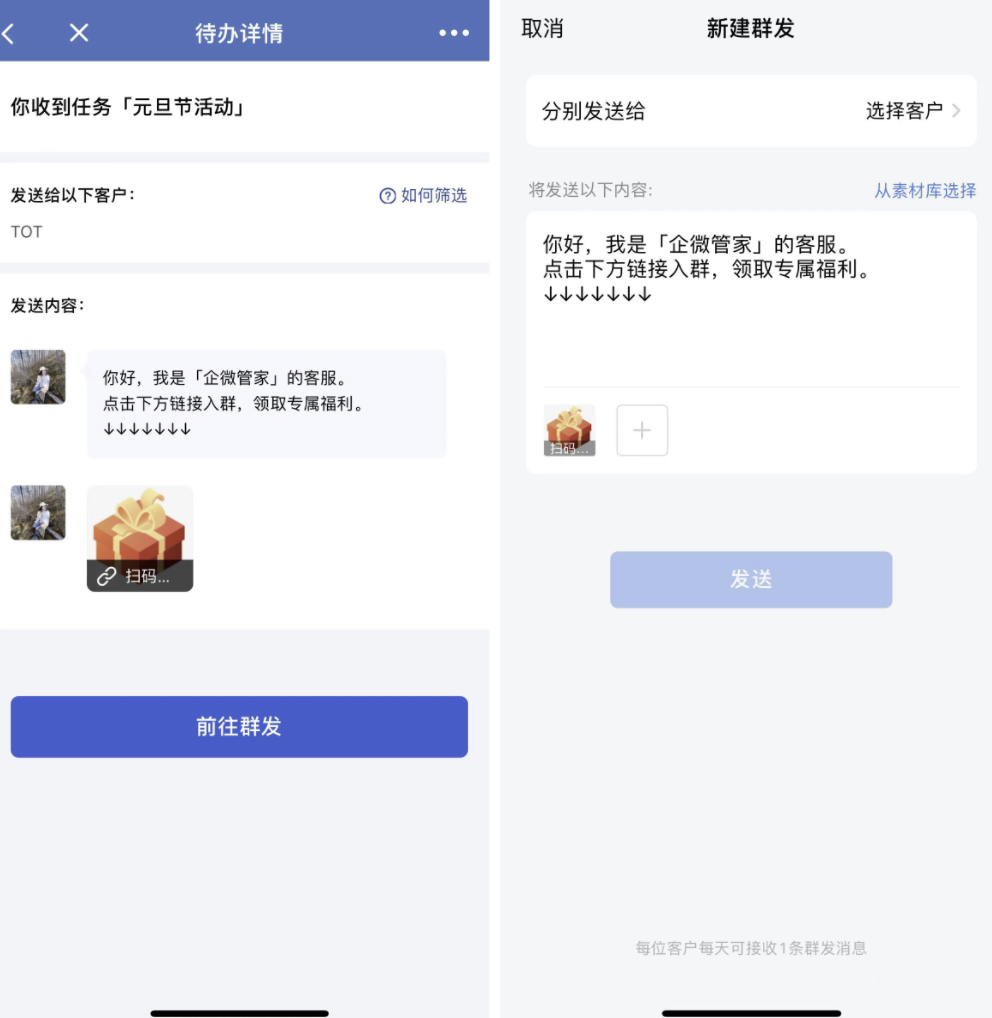
Task: Tap the gift box link card 扫码
Action: coord(140,538)
